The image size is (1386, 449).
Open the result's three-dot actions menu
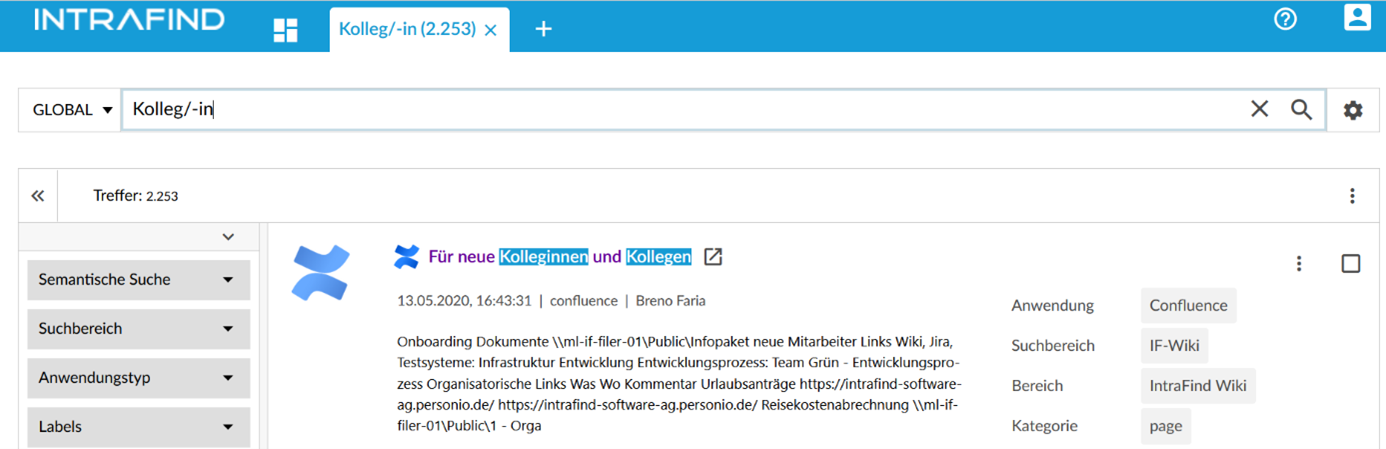point(1299,263)
